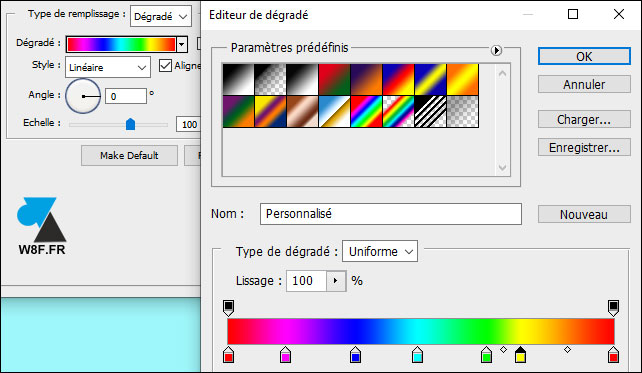Select the copper gradient preset
The width and height of the screenshot is (642, 373).
(302, 112)
